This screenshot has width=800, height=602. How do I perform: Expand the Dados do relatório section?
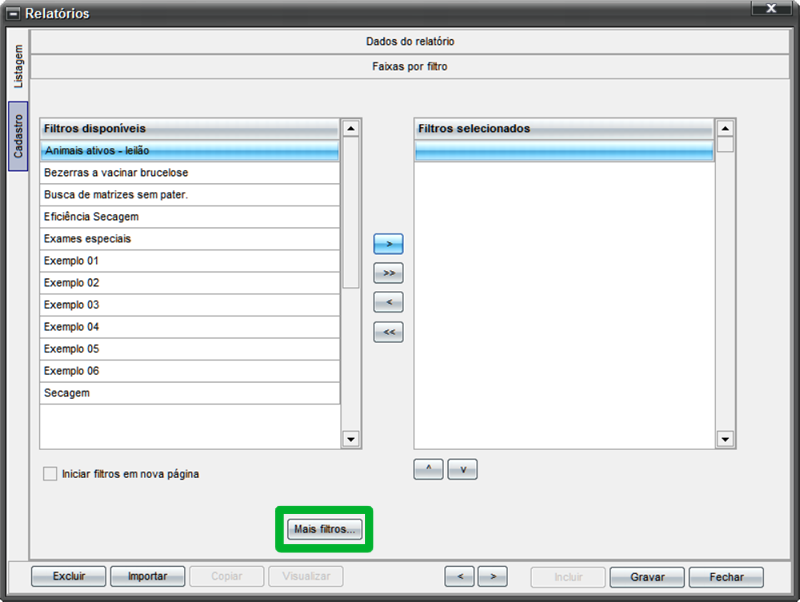[x=410, y=41]
